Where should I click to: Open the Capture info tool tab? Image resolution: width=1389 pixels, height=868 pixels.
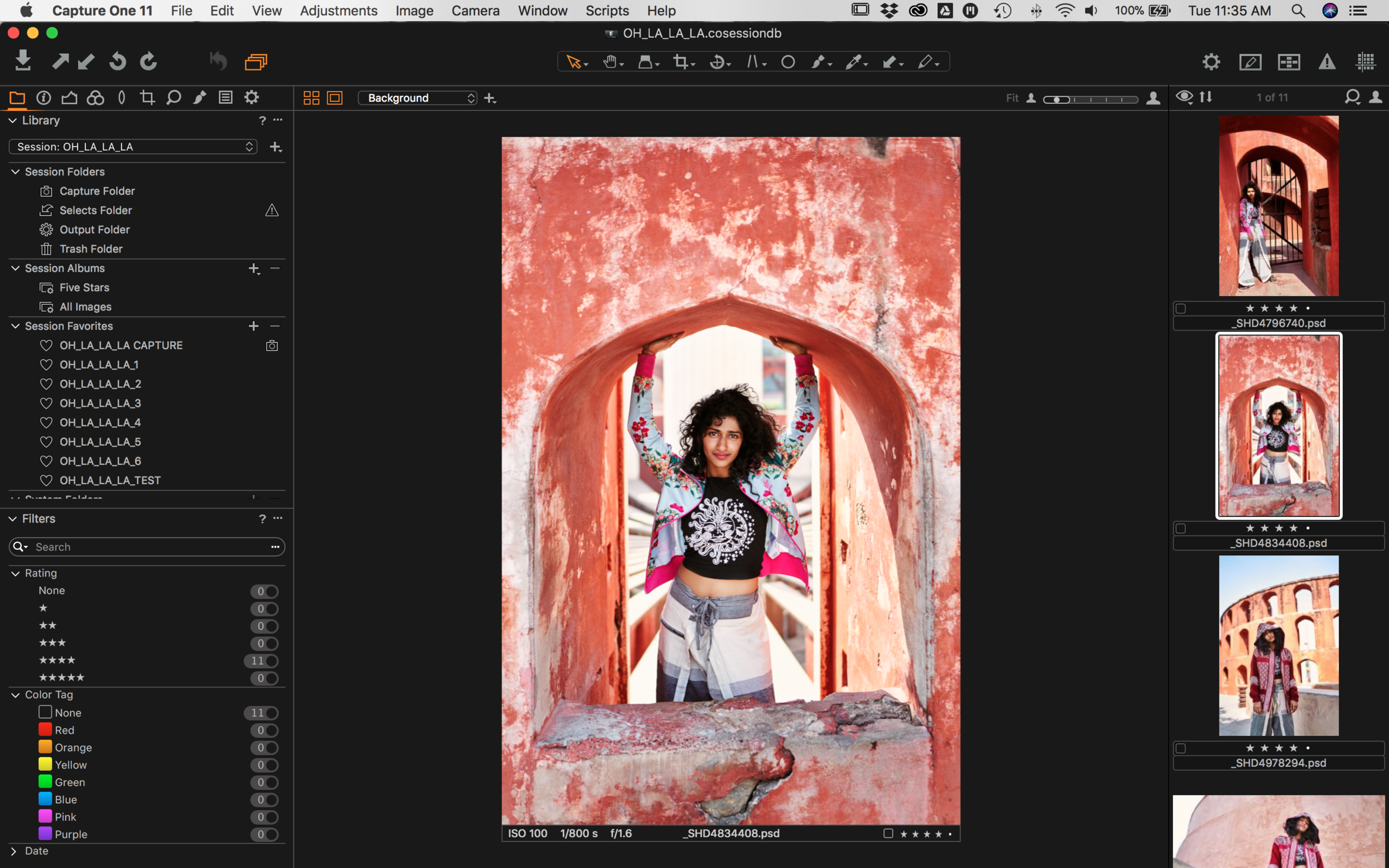[x=44, y=98]
